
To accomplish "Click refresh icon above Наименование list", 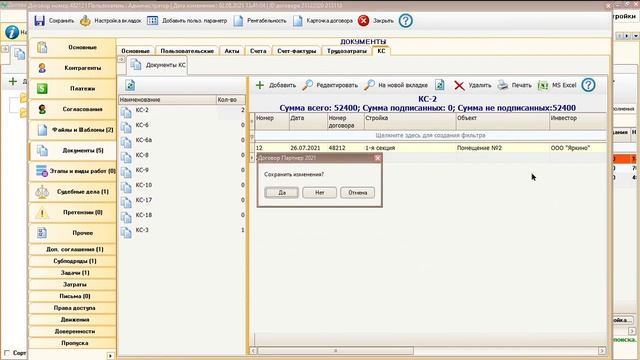I will 130,85.
